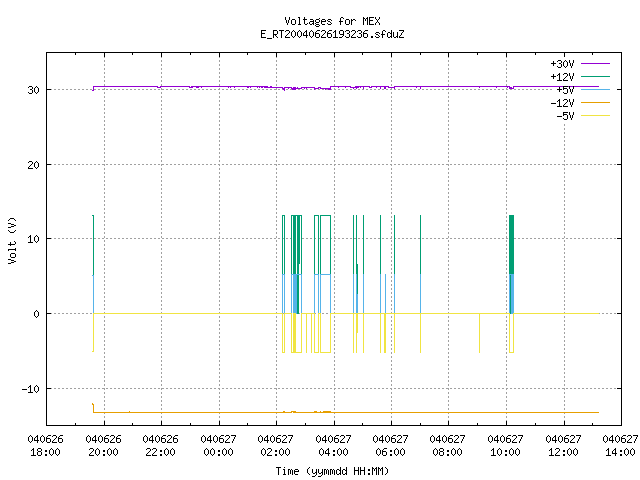This screenshot has width=640, height=480.
Task: Click the x-axis tick '040627 06:00'
Action: pyautogui.click(x=391, y=446)
